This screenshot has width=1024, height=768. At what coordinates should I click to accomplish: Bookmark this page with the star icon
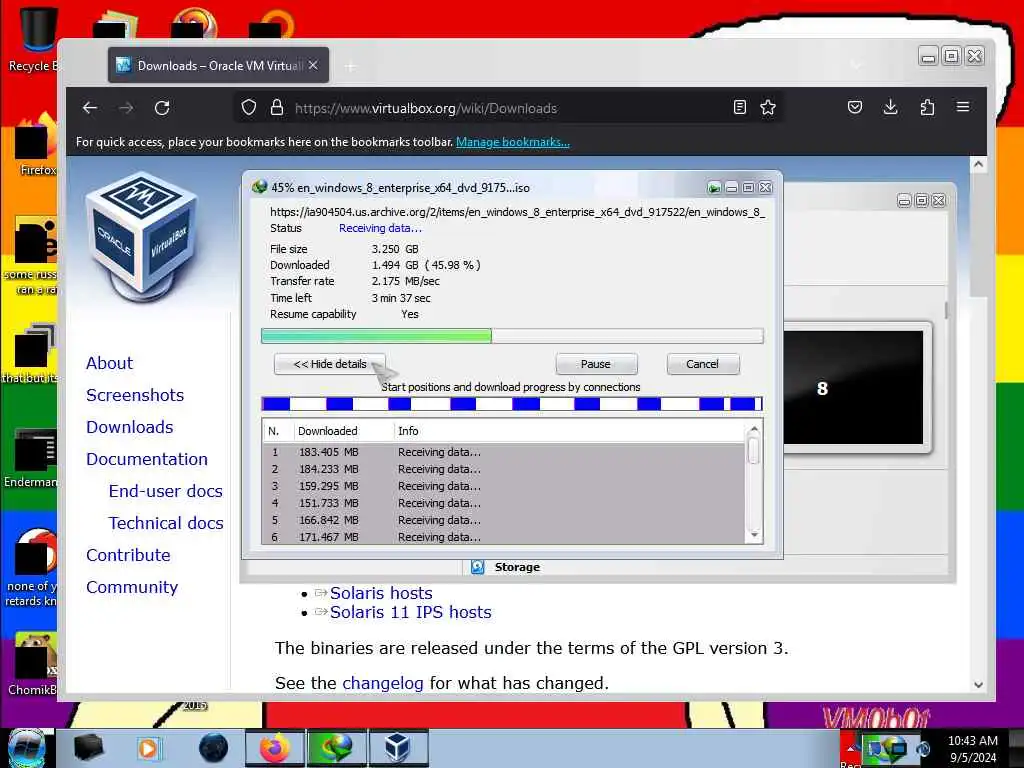[768, 108]
